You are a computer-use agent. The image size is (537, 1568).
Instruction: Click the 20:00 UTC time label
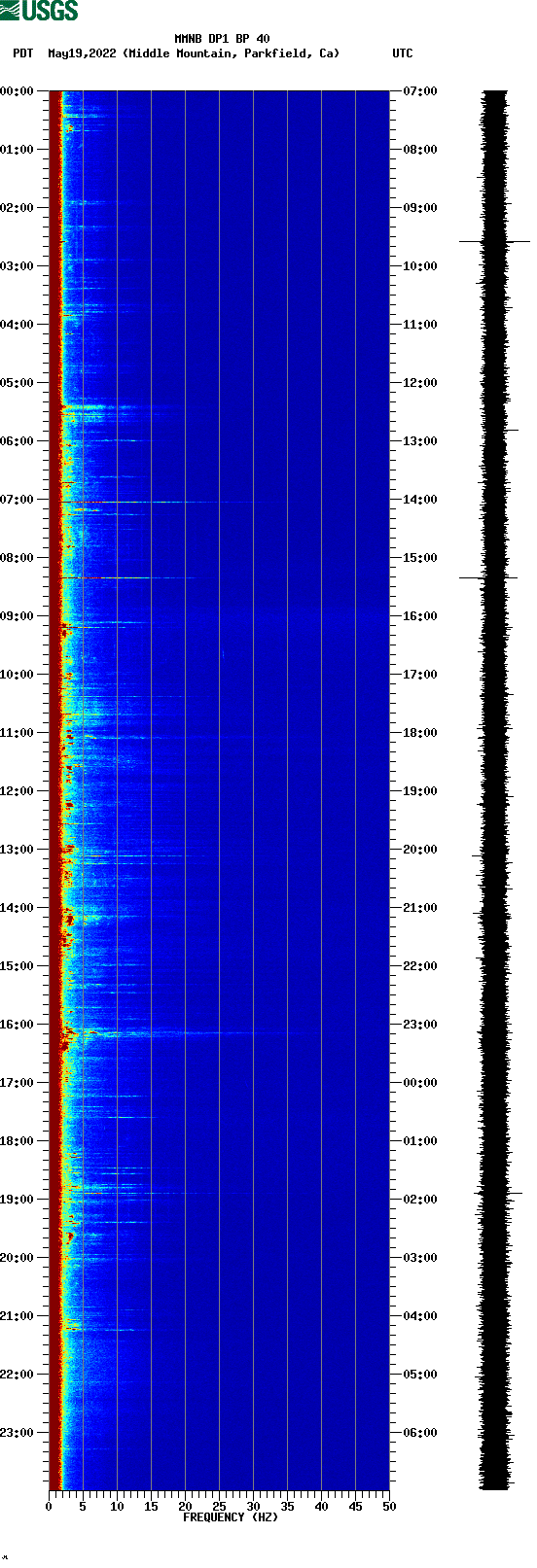click(420, 850)
